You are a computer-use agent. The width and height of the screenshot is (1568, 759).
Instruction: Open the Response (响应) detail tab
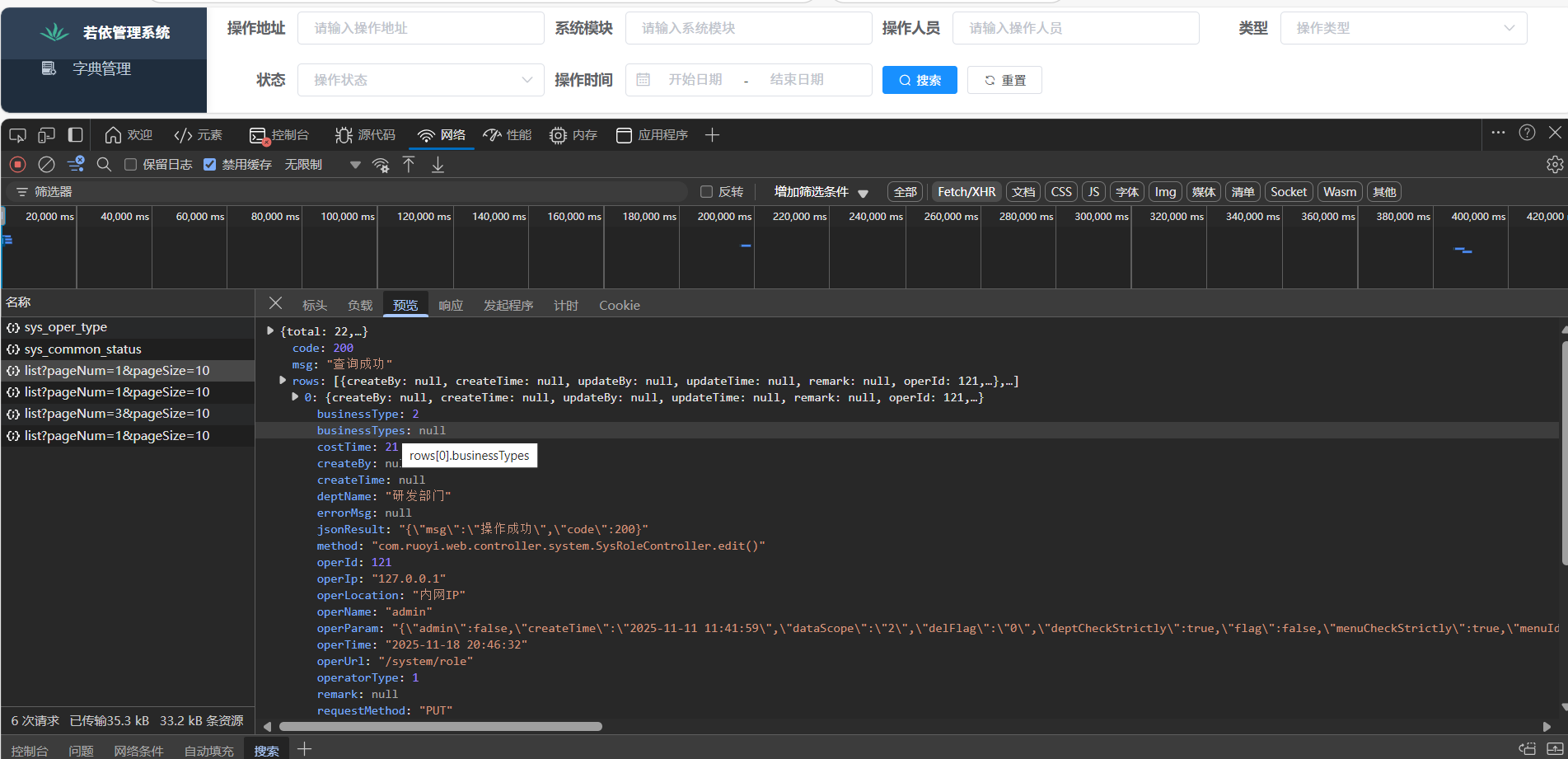coord(451,305)
